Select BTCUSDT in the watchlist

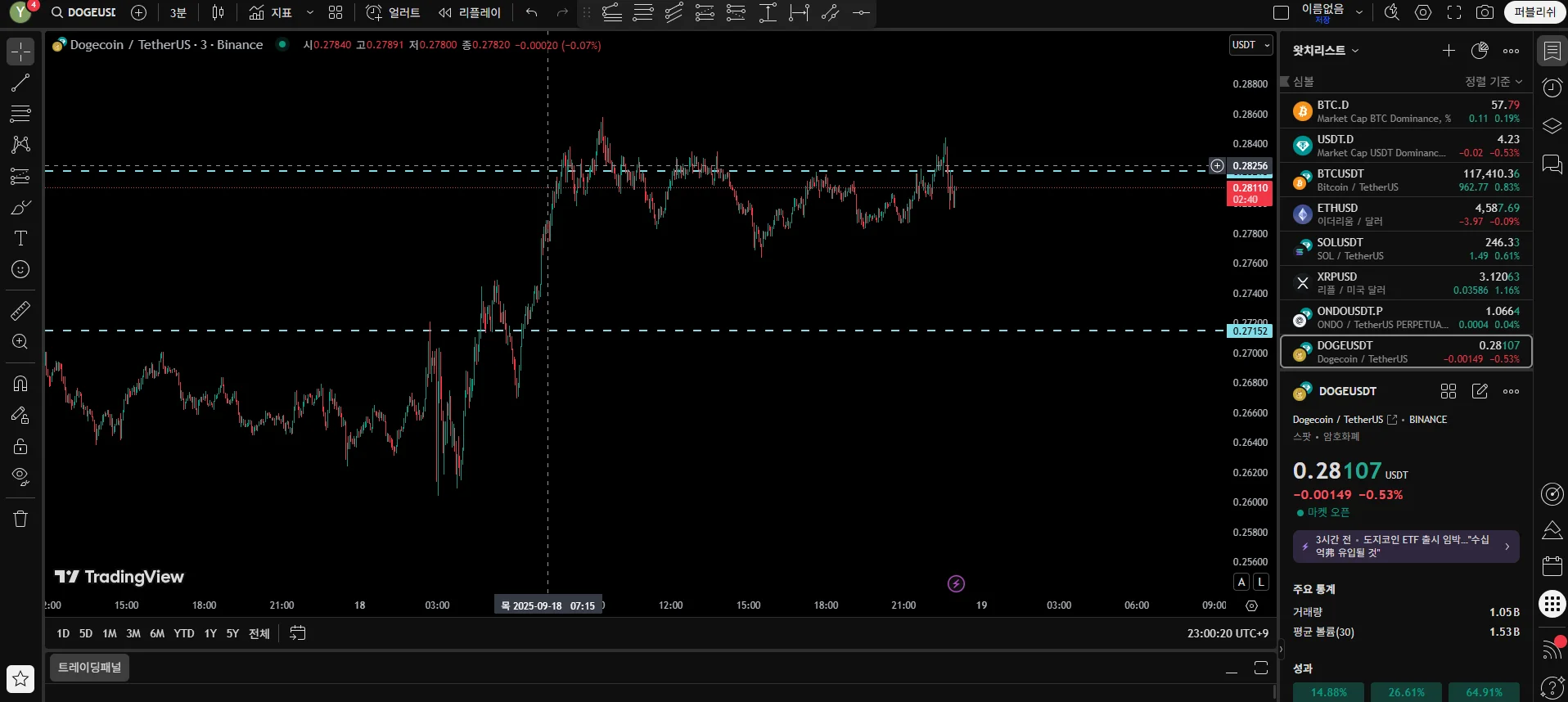click(x=1406, y=180)
